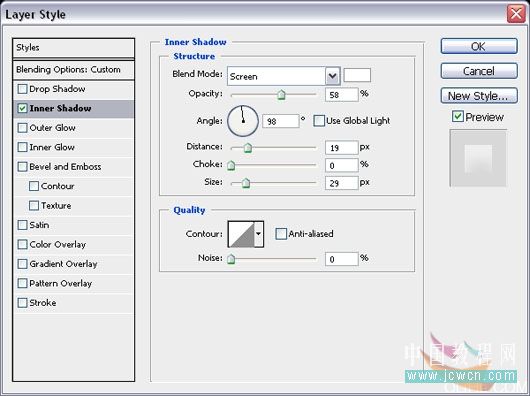Image resolution: width=530 pixels, height=396 pixels.
Task: Click the Cancel button
Action: point(479,71)
